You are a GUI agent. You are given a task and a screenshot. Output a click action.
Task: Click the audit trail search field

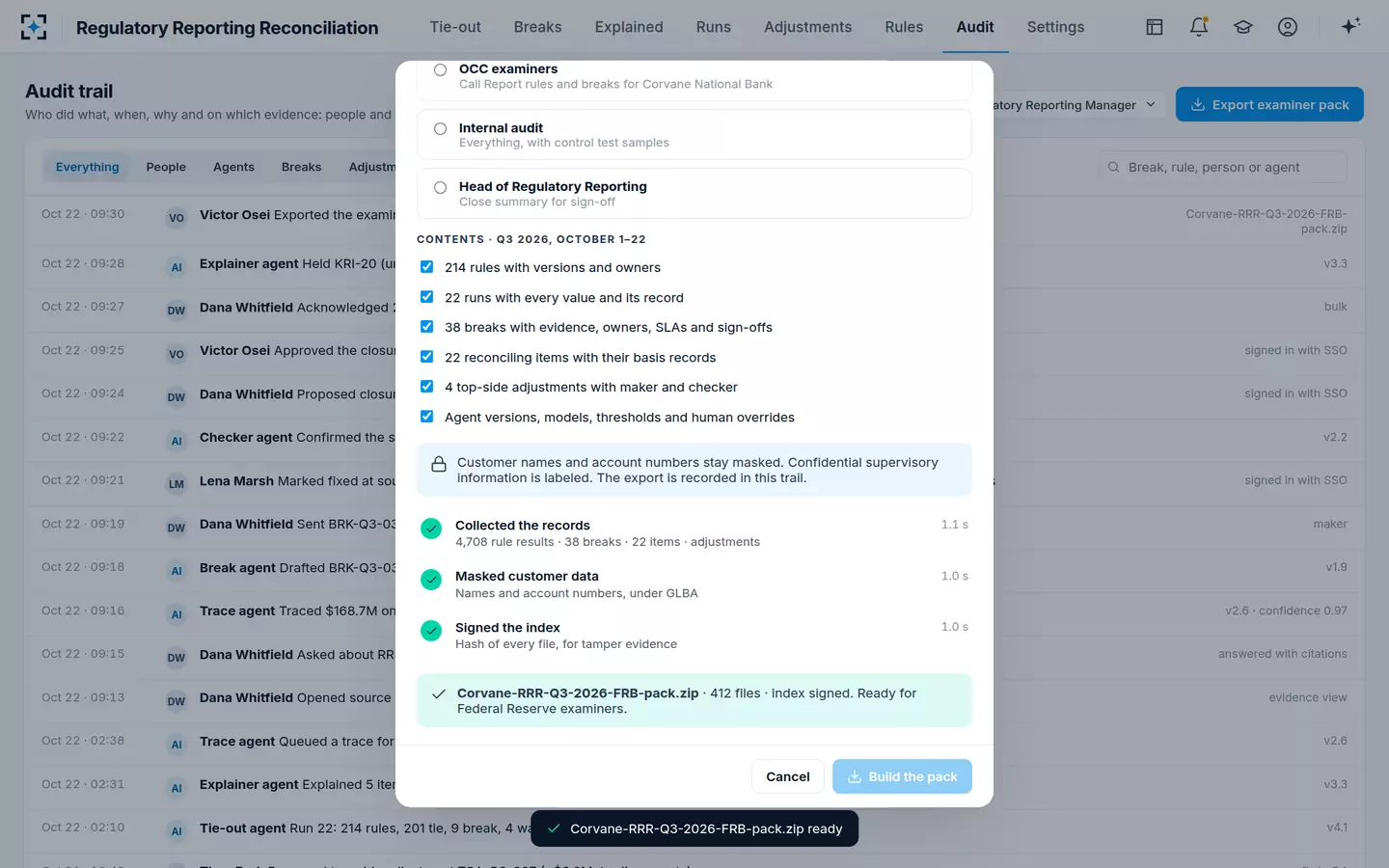click(x=1222, y=167)
